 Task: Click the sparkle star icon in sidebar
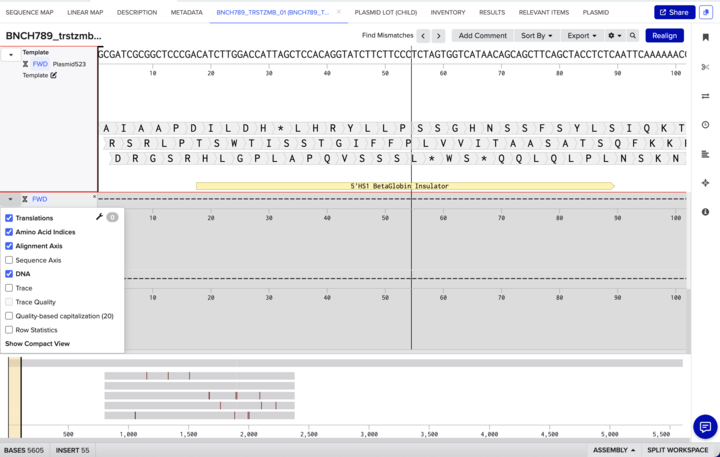705,183
